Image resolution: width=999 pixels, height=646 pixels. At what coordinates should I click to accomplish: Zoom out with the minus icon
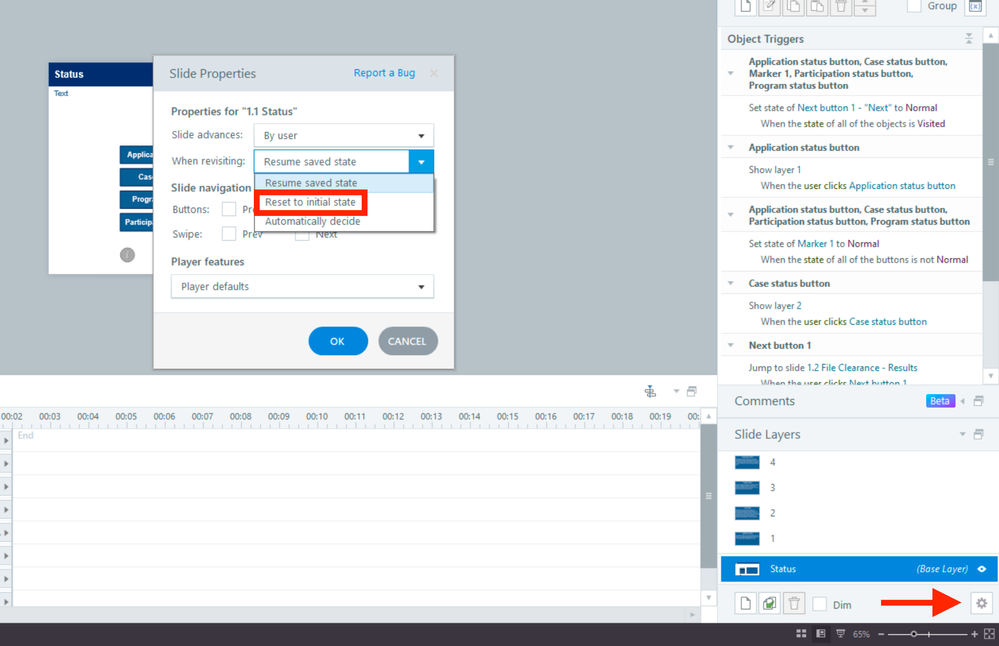click(x=881, y=634)
